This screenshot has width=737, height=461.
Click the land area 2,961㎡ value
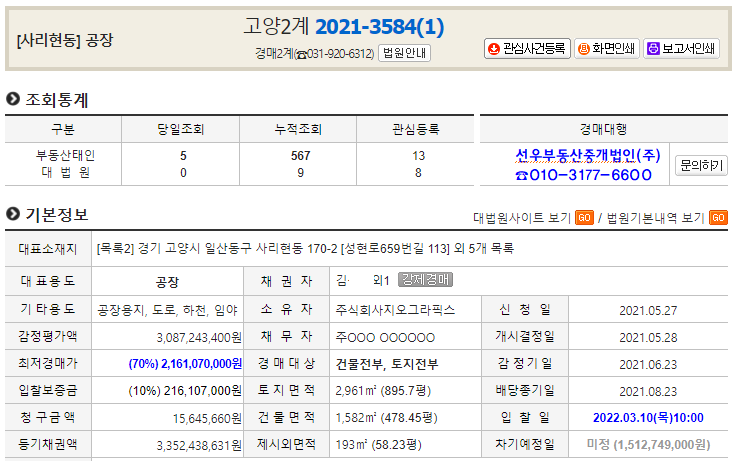[x=383, y=391]
